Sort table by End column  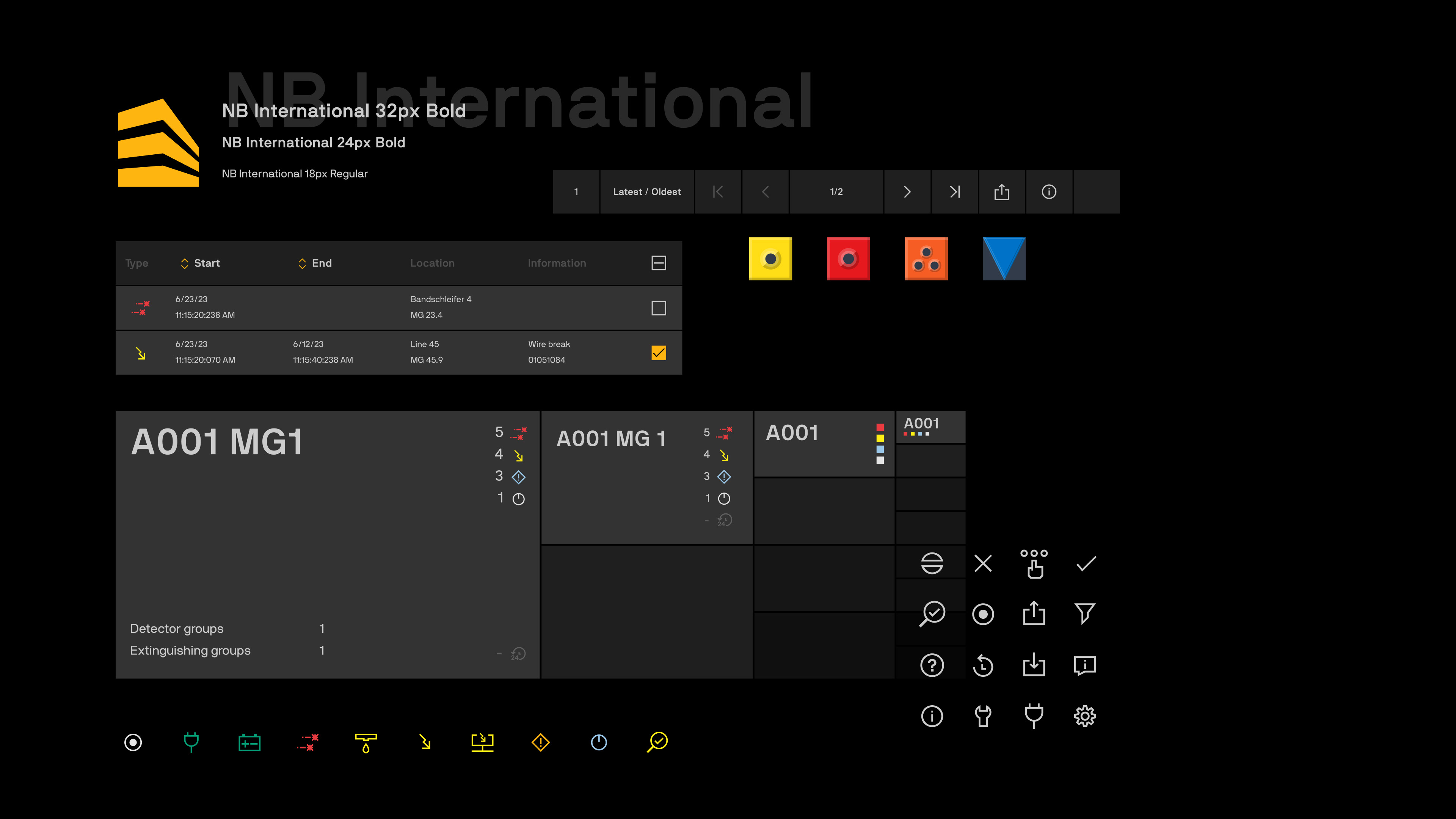315,263
